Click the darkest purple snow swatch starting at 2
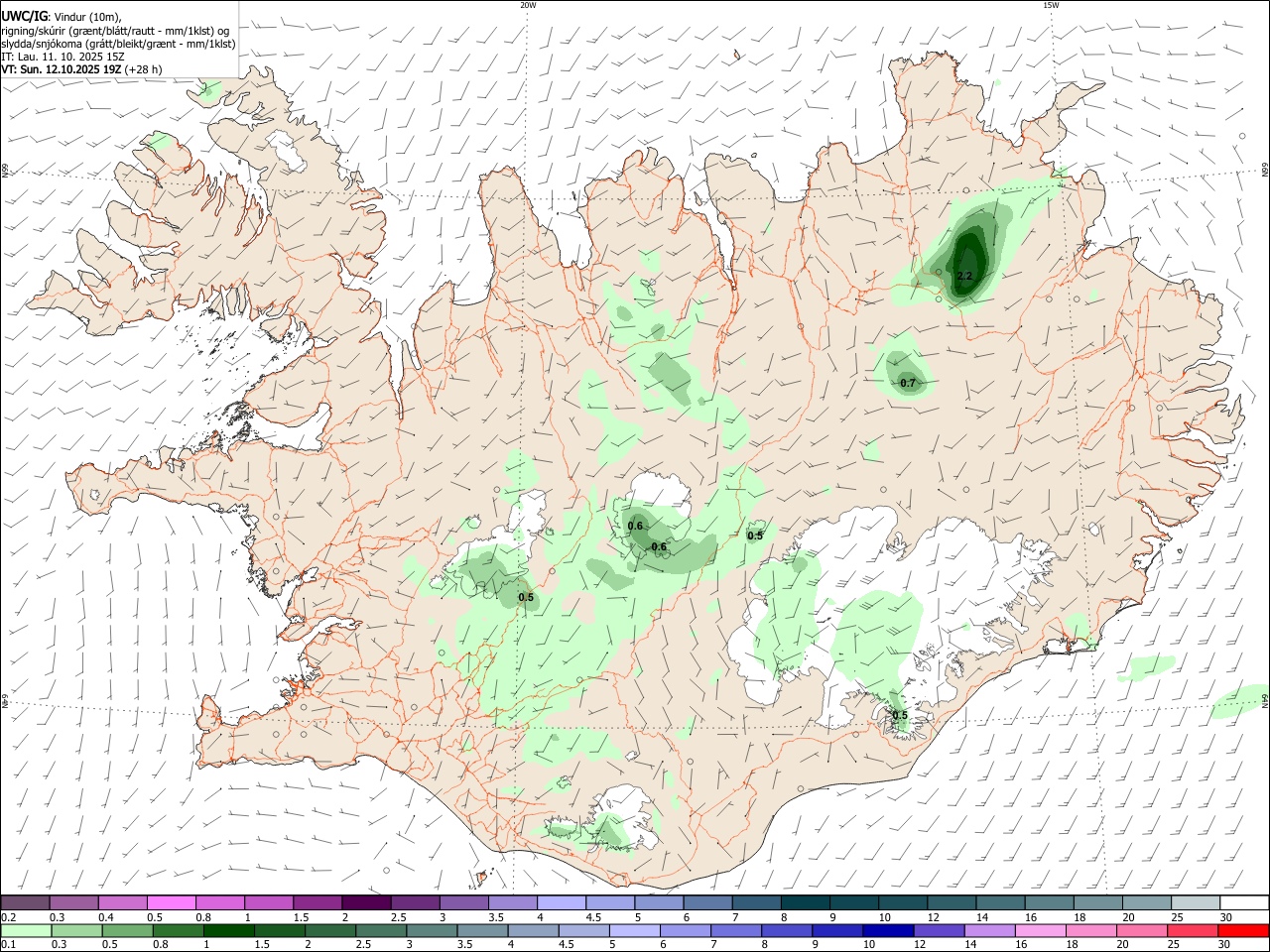 366,902
